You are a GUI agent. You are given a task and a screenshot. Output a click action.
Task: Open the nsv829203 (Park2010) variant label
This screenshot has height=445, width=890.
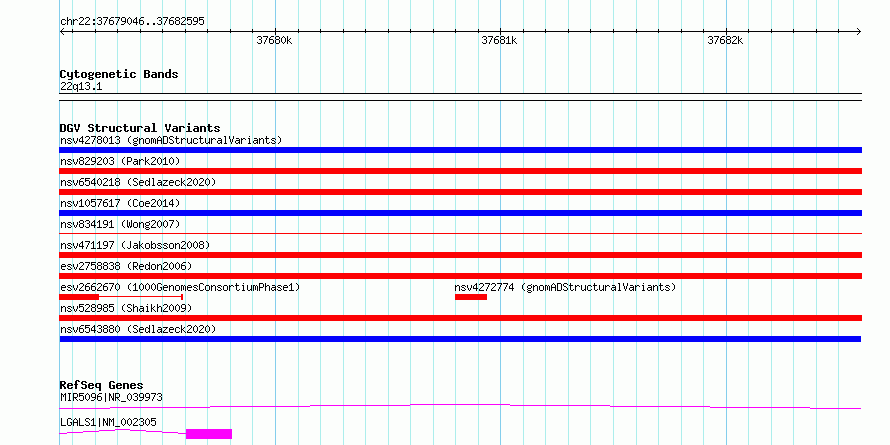click(120, 161)
